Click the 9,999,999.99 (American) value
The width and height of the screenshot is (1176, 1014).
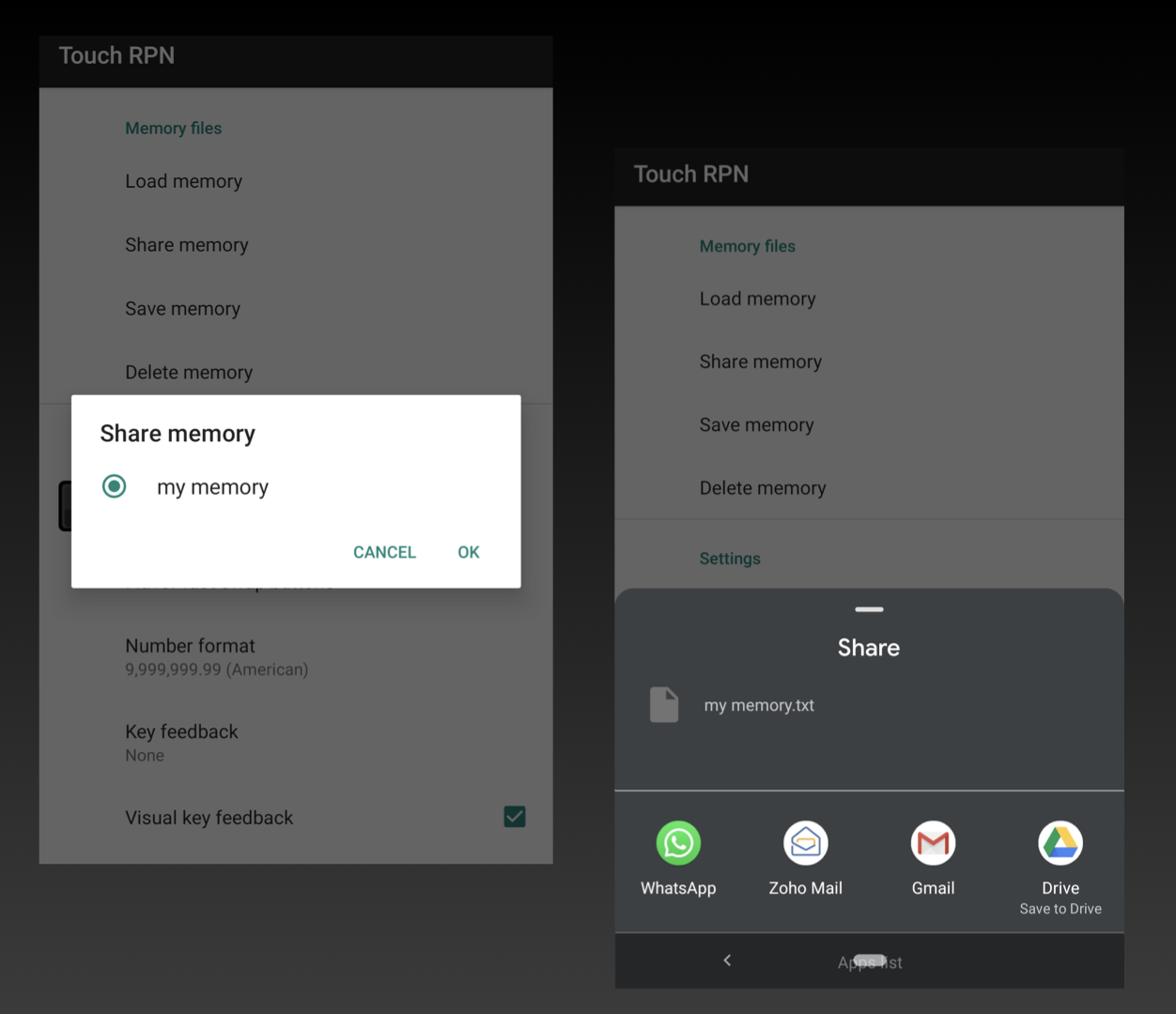point(217,669)
